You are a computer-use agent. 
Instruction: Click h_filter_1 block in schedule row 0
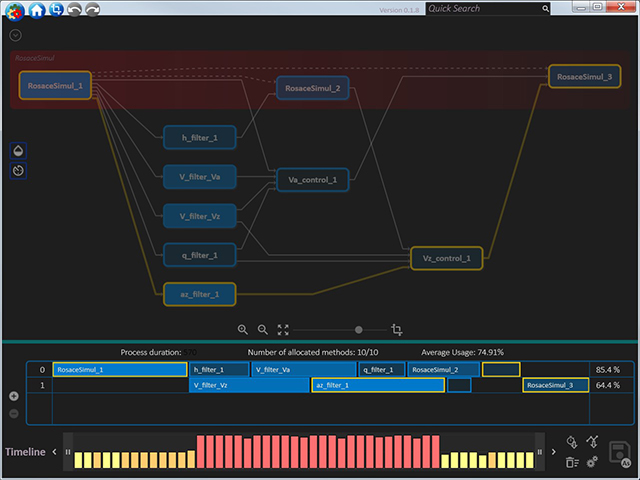click(219, 369)
